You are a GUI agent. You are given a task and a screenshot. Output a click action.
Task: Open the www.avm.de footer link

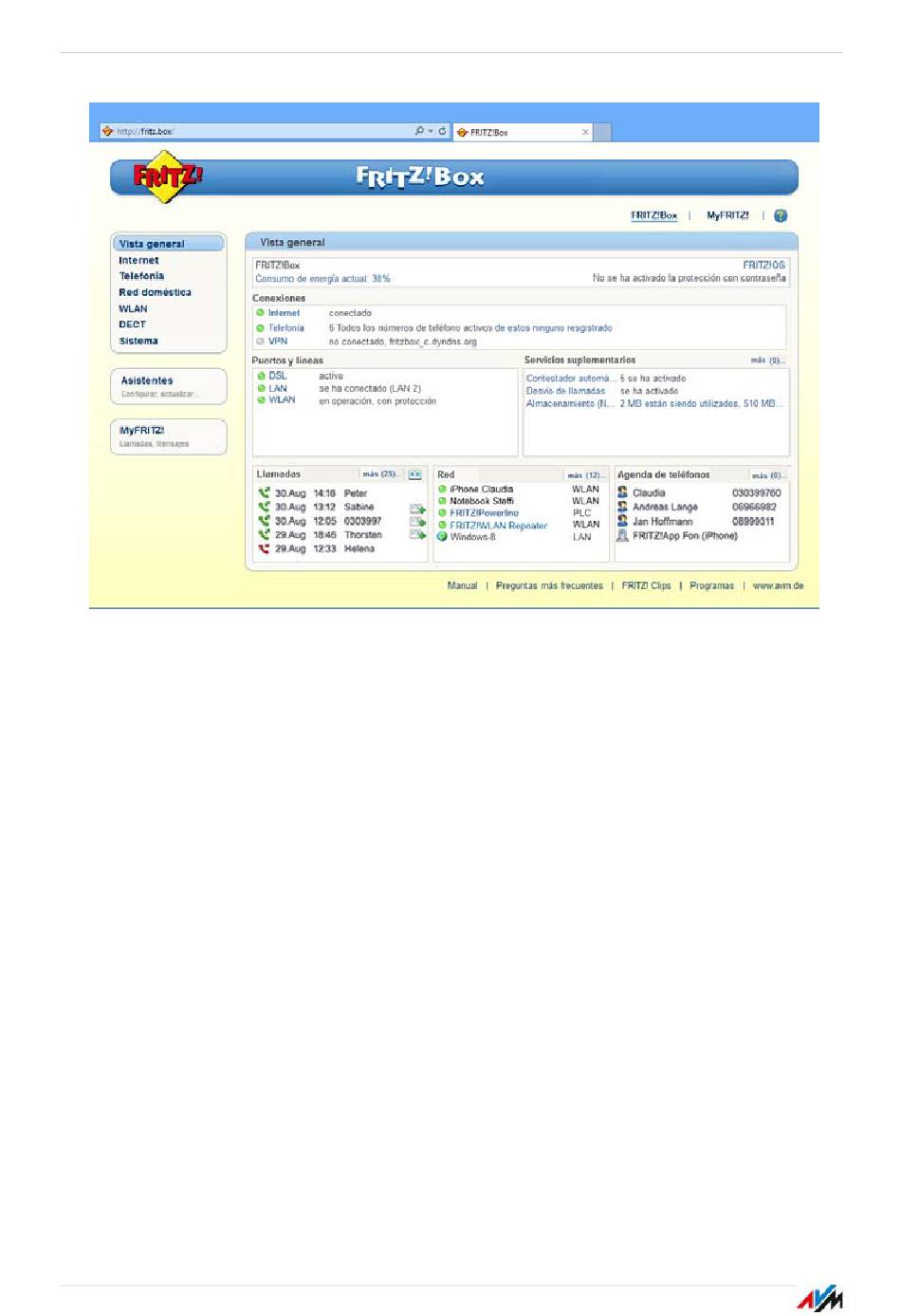778,586
